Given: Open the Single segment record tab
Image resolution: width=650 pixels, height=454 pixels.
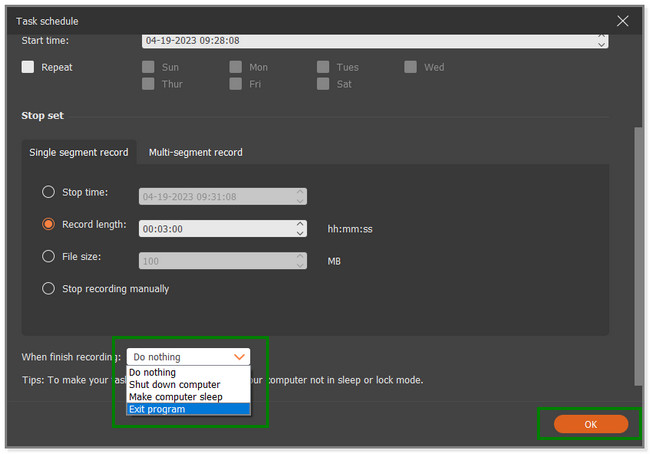Looking at the screenshot, I should pyautogui.click(x=79, y=152).
